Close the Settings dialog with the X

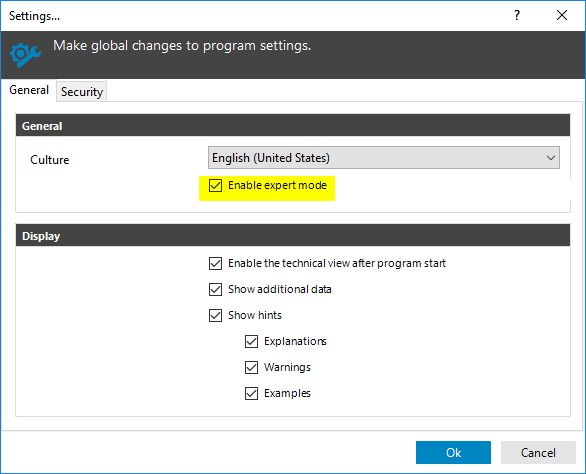click(x=562, y=15)
